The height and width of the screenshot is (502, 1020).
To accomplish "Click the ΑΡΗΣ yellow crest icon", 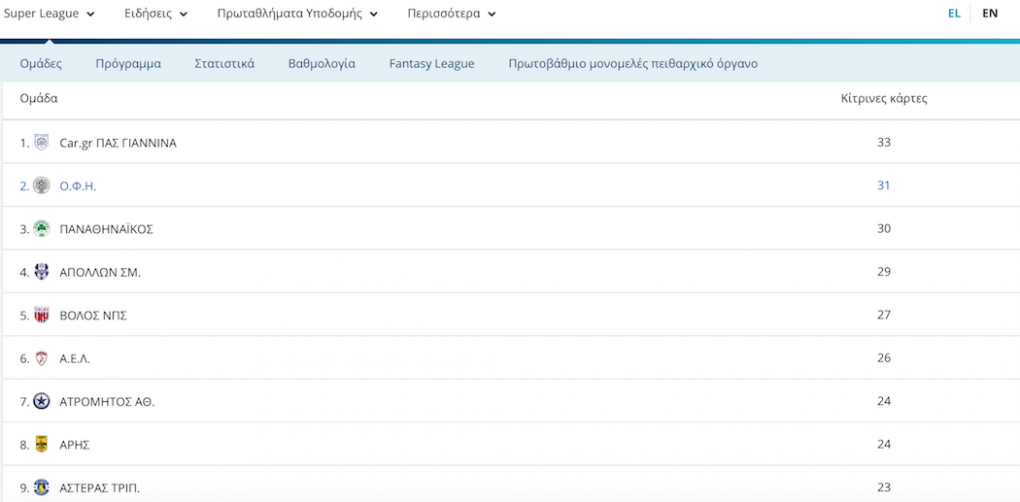I will 42,445.
